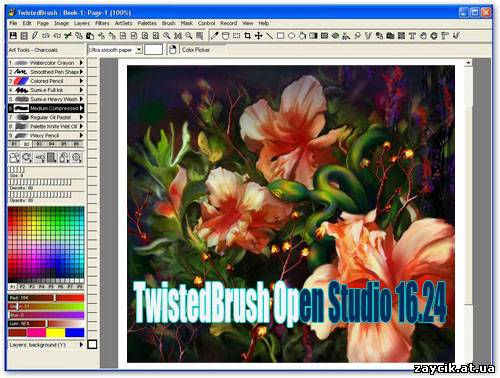Open the Help menu
Screen dimensions: 500x378
point(263,23)
